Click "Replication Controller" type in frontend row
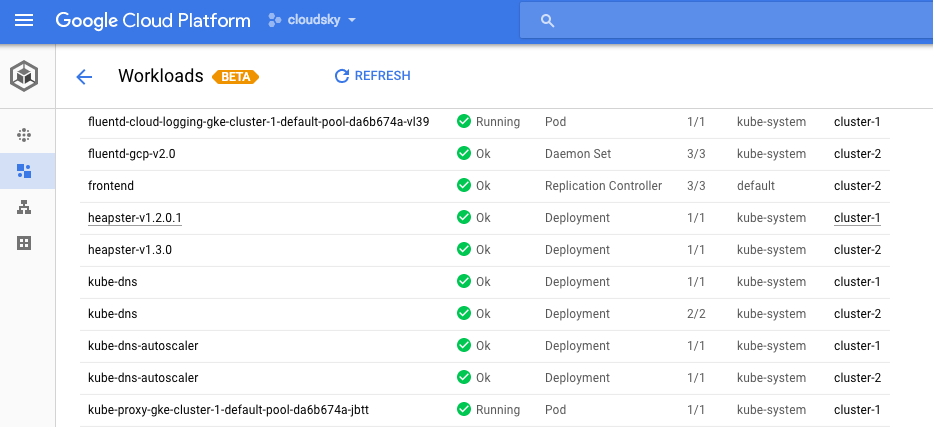Image resolution: width=933 pixels, height=427 pixels. [x=603, y=186]
